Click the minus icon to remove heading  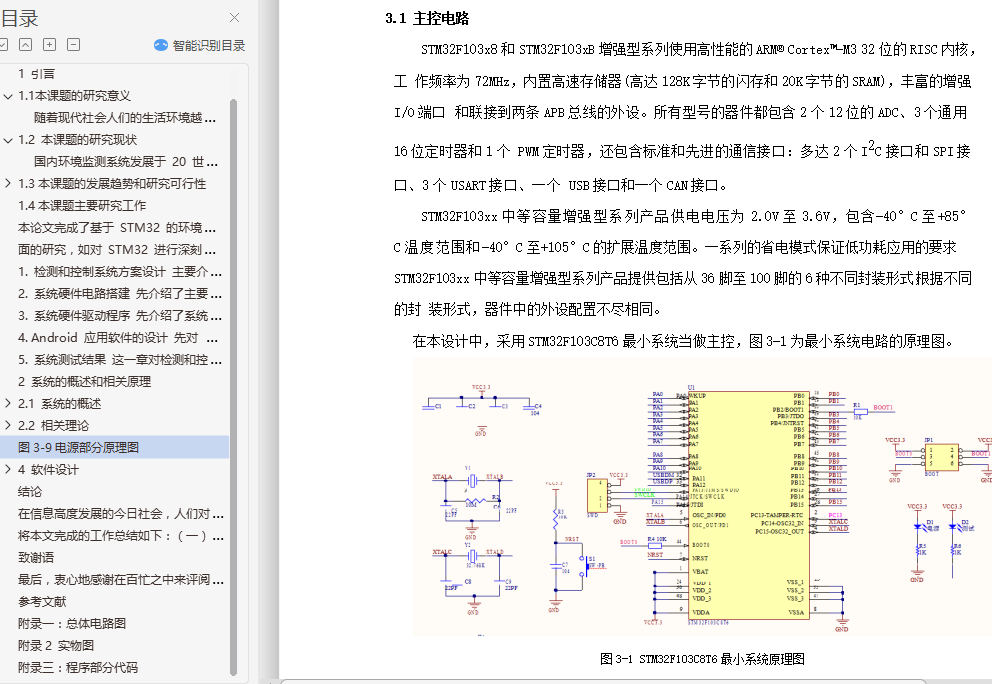tap(73, 44)
